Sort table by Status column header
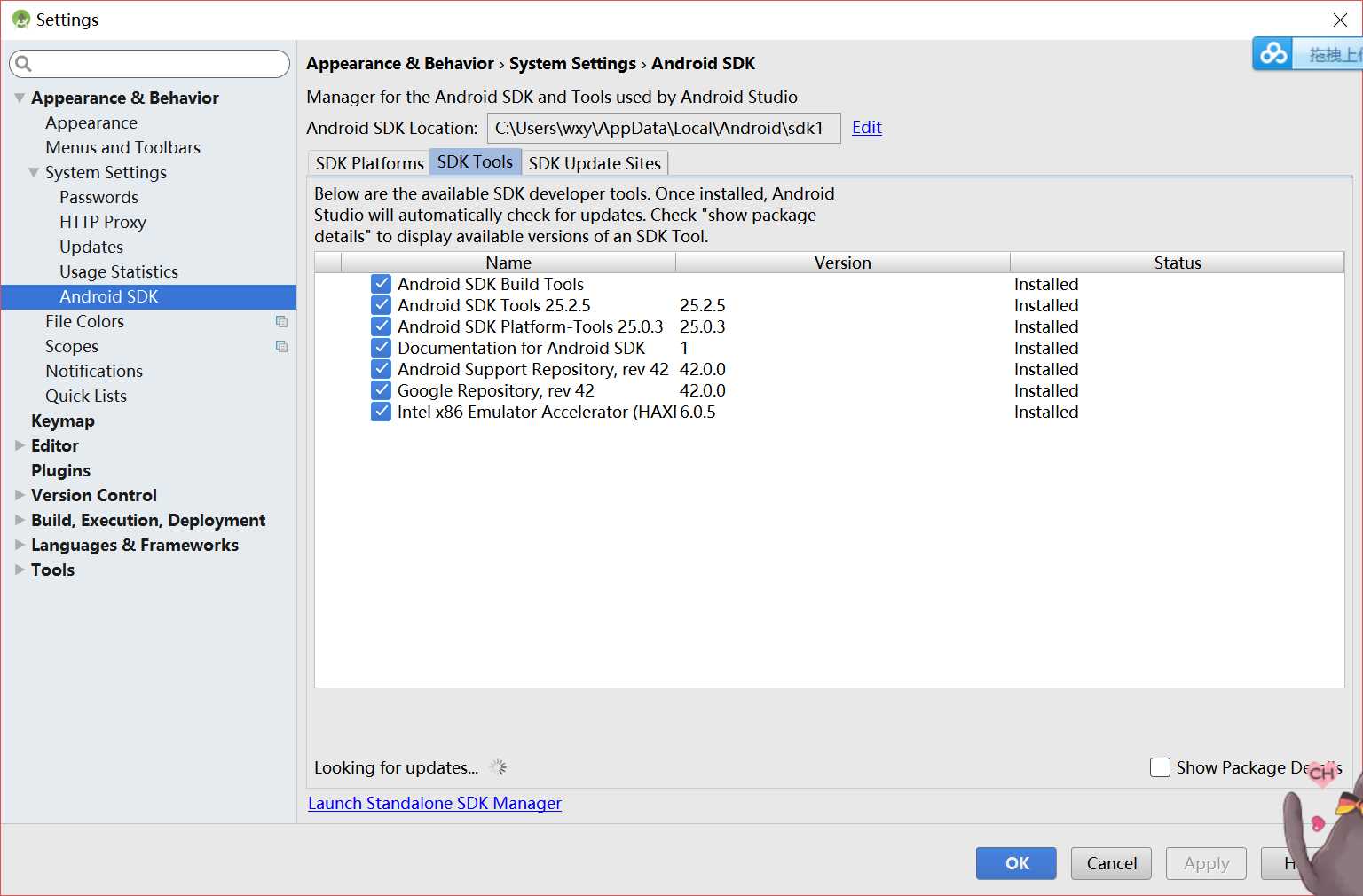This screenshot has width=1363, height=896. pos(1178,263)
